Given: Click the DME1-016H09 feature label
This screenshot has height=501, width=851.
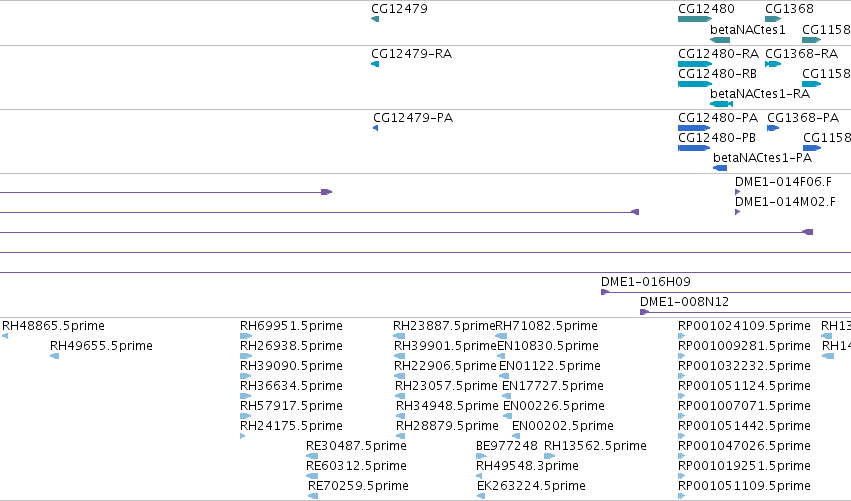Looking at the screenshot, I should click(x=645, y=282).
